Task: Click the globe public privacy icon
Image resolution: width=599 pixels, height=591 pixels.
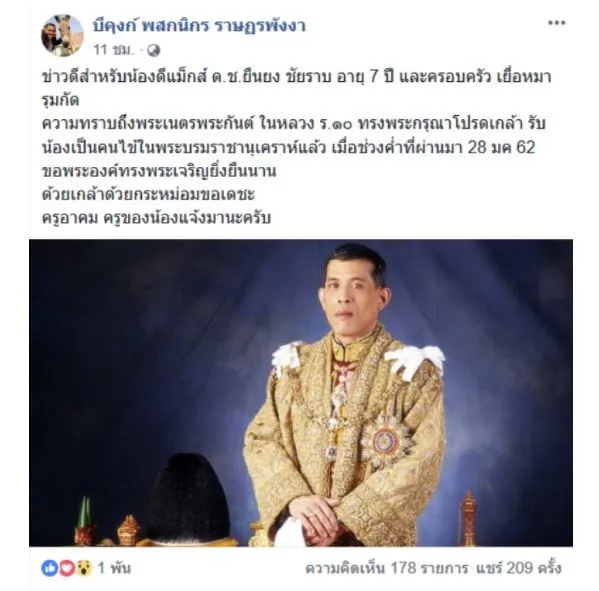Action: (153, 50)
